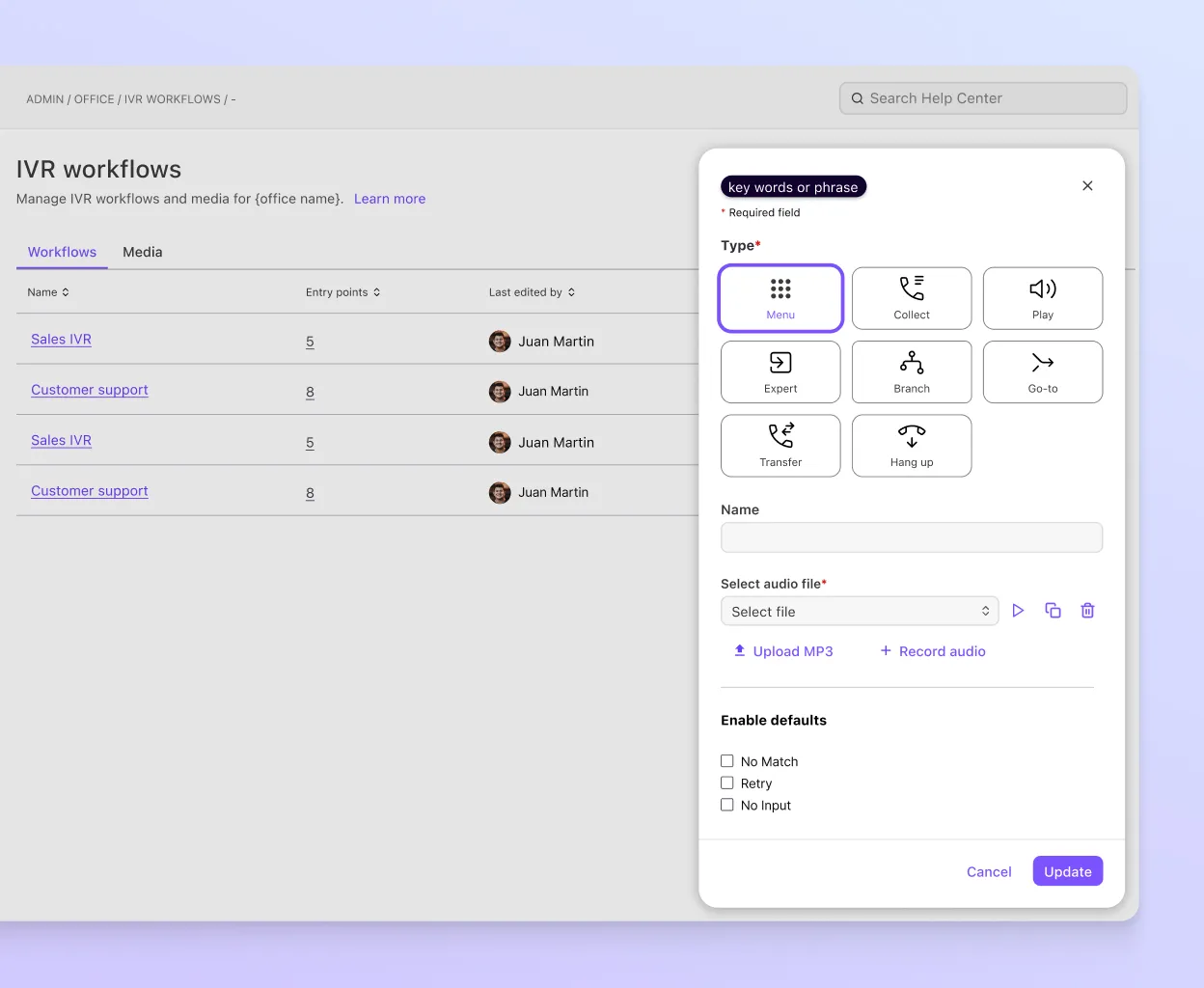This screenshot has height=988, width=1204.
Task: Switch to the Media tab
Action: [143, 252]
